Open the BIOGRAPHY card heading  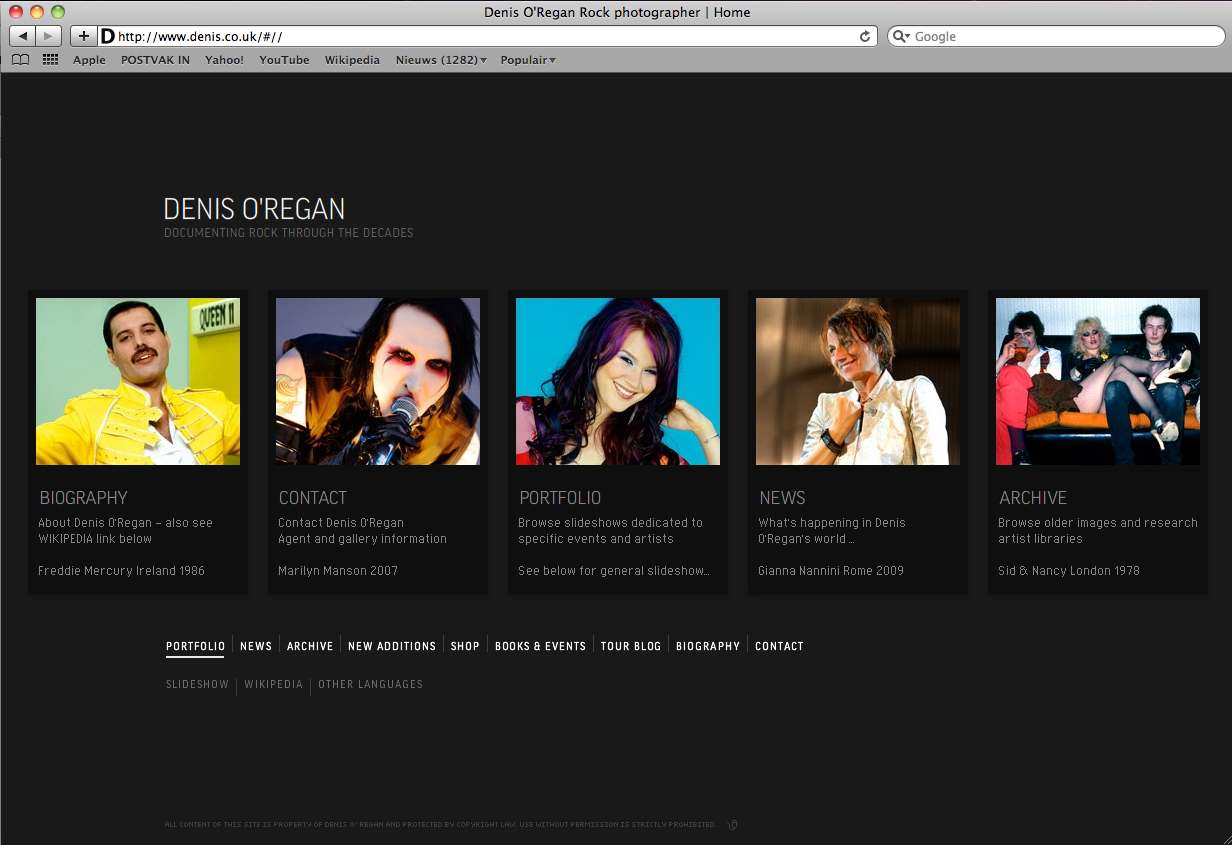click(84, 497)
